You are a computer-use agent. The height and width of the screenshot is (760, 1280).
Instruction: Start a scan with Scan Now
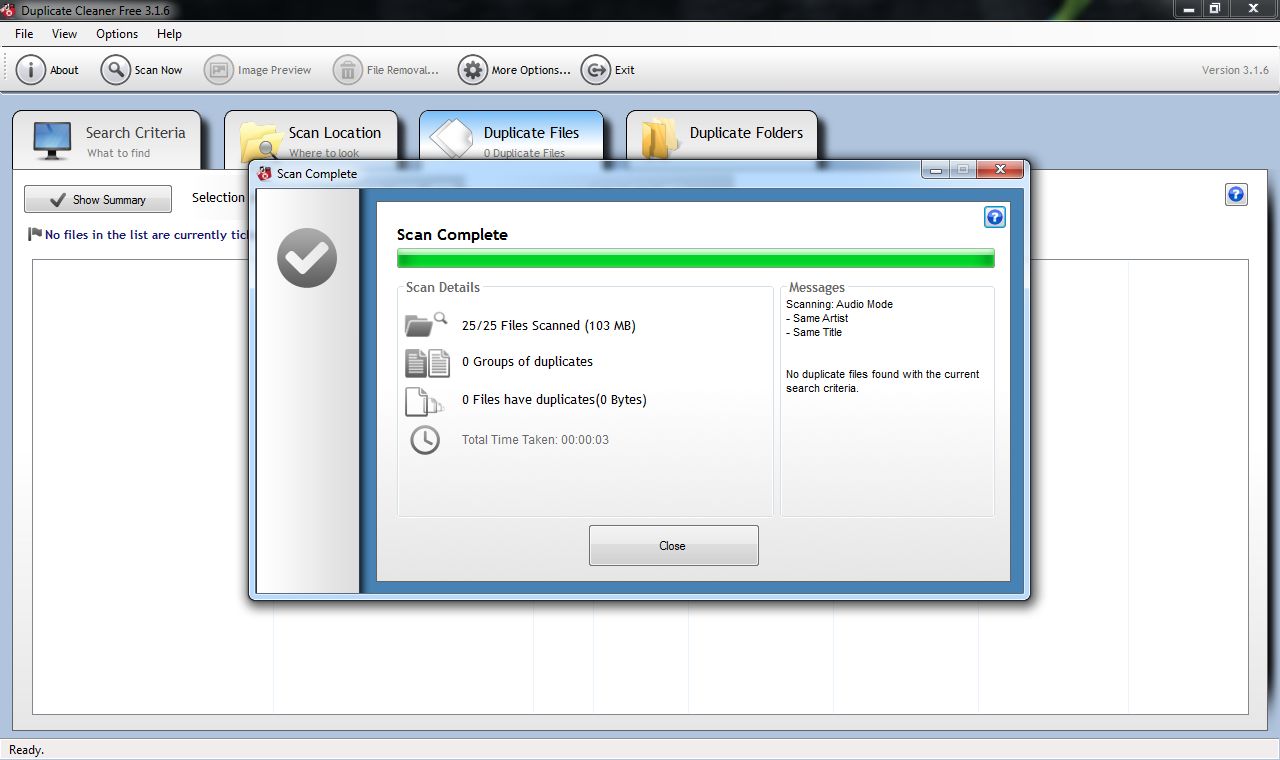click(143, 70)
